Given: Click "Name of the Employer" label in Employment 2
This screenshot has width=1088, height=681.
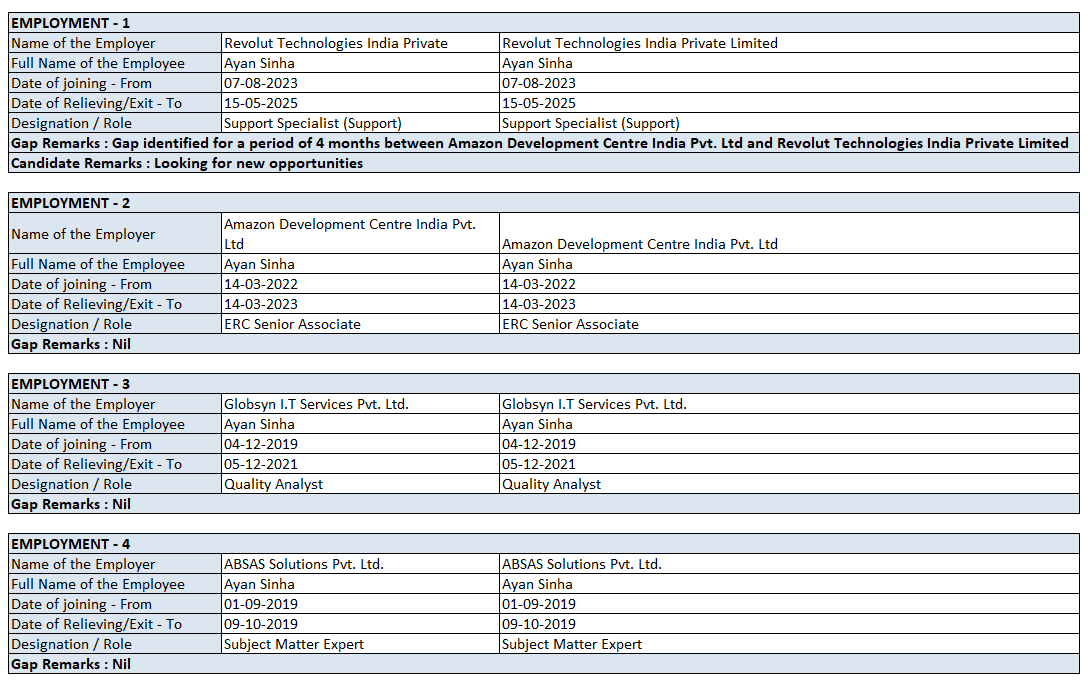Looking at the screenshot, I should (84, 234).
